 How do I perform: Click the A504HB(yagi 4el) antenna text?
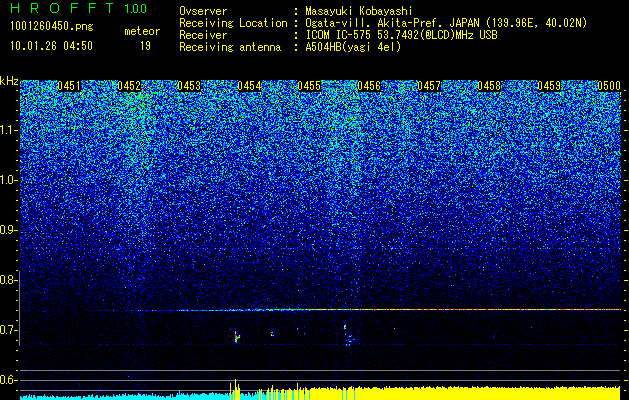pyautogui.click(x=353, y=47)
